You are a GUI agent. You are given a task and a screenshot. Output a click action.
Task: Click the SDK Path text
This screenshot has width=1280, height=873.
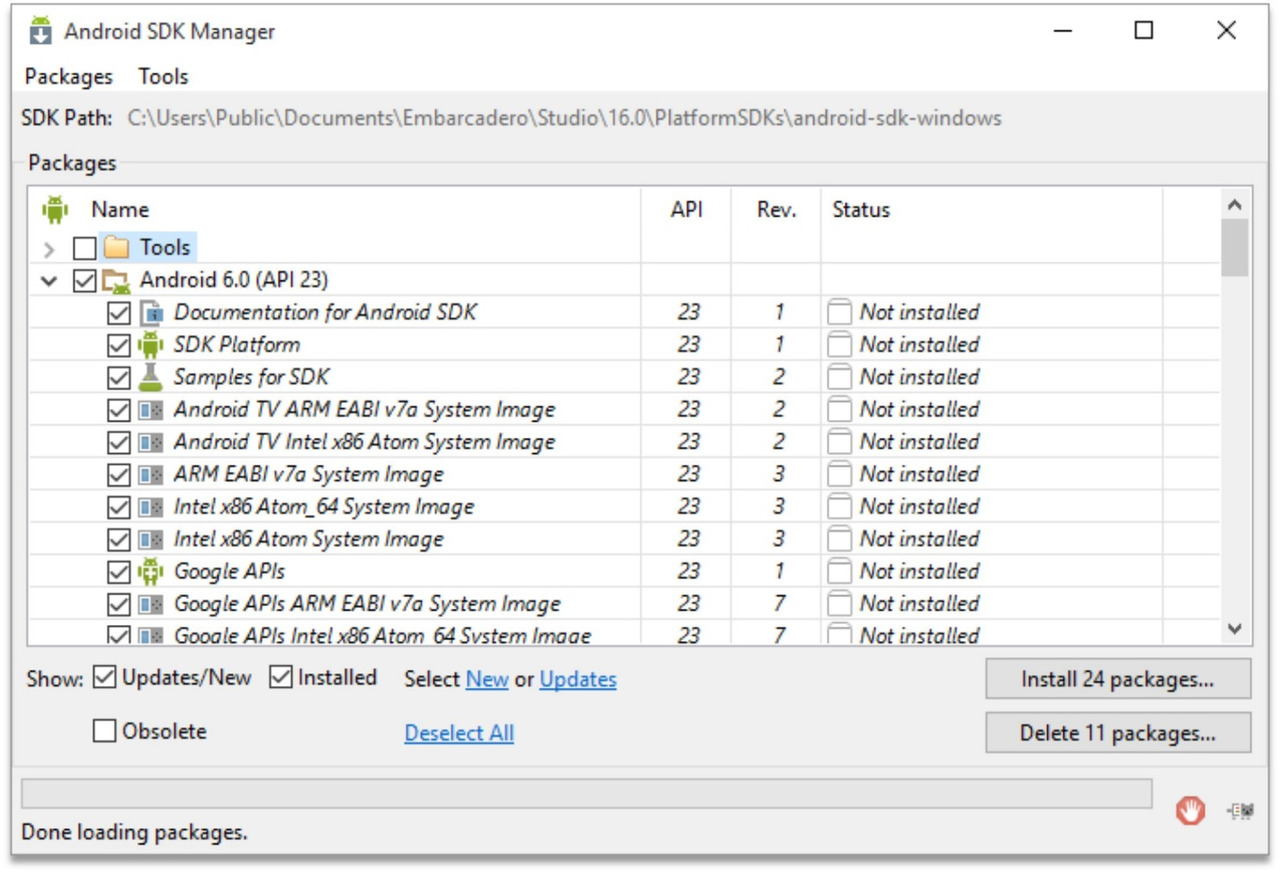[x=564, y=118]
